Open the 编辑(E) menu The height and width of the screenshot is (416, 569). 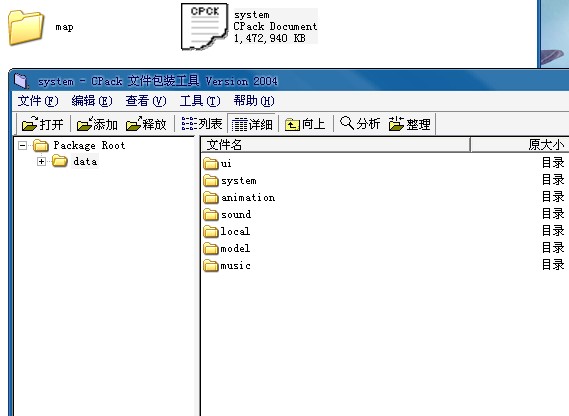92,101
